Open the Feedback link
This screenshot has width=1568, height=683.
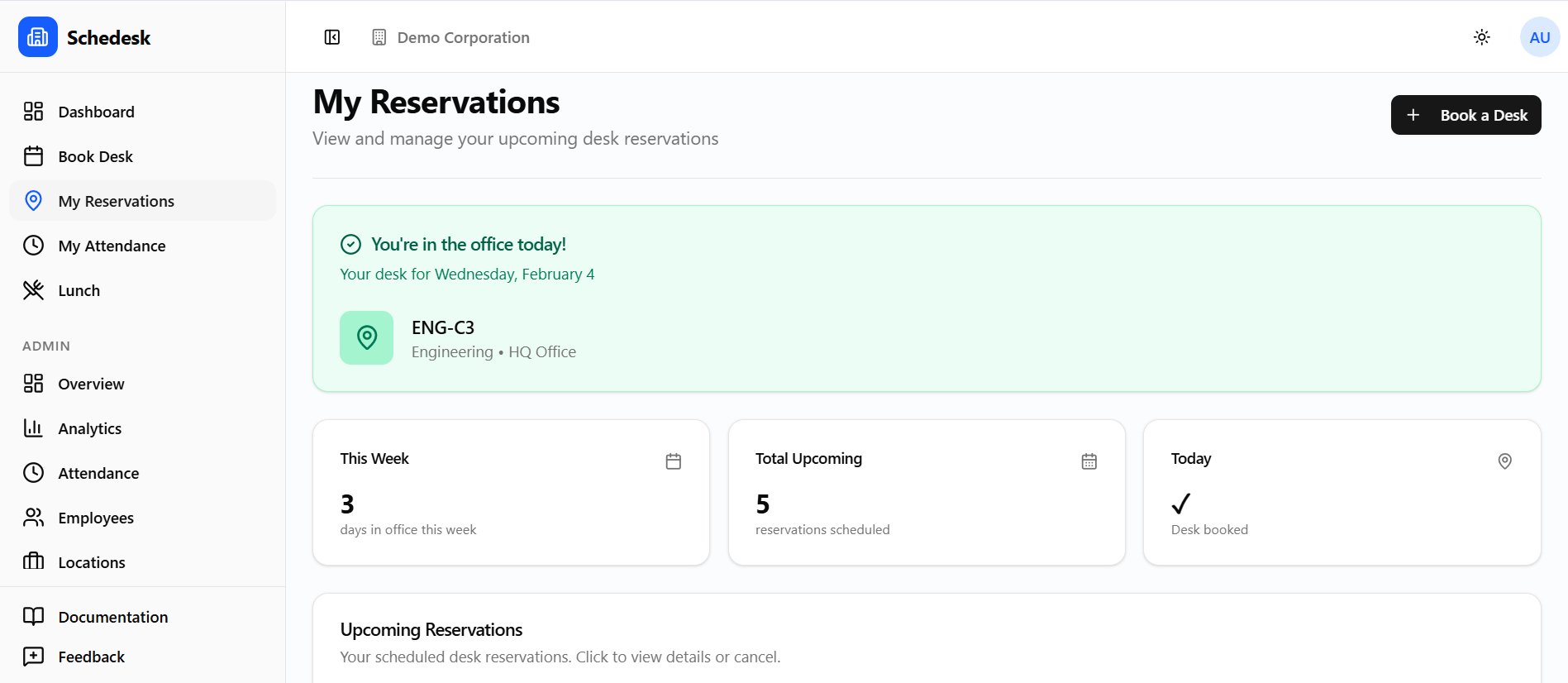91,656
